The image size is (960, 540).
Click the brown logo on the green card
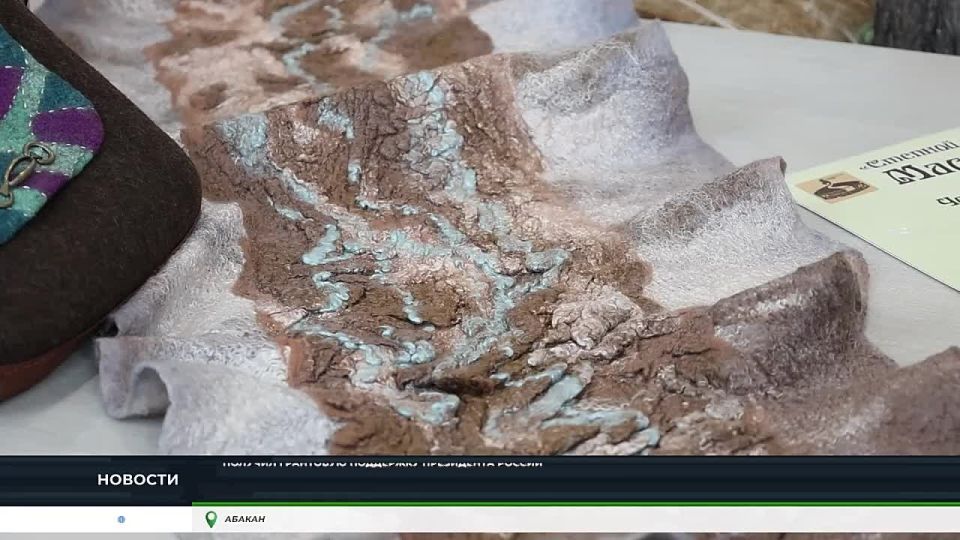point(836,187)
